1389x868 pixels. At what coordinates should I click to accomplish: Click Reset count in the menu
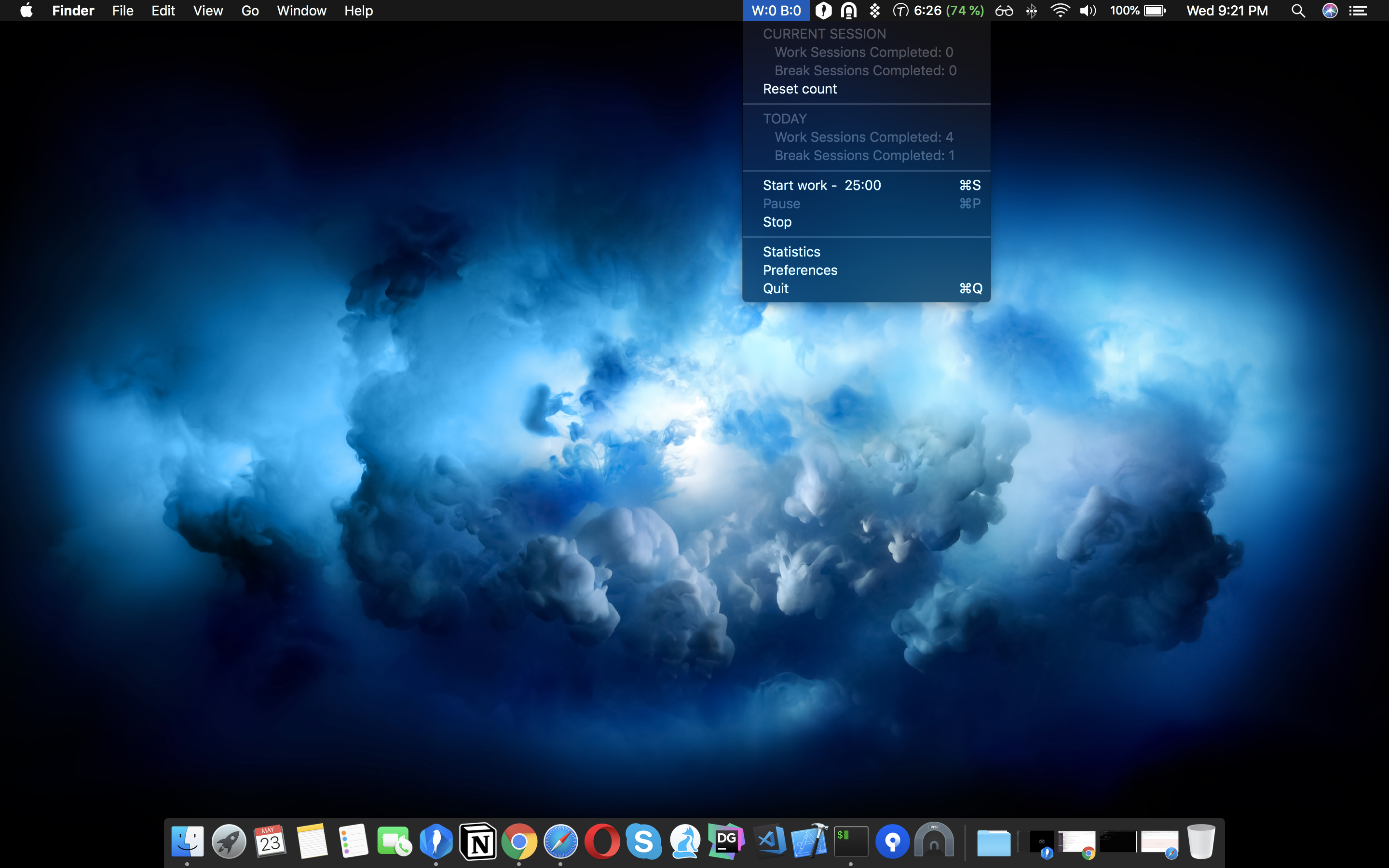click(x=800, y=89)
